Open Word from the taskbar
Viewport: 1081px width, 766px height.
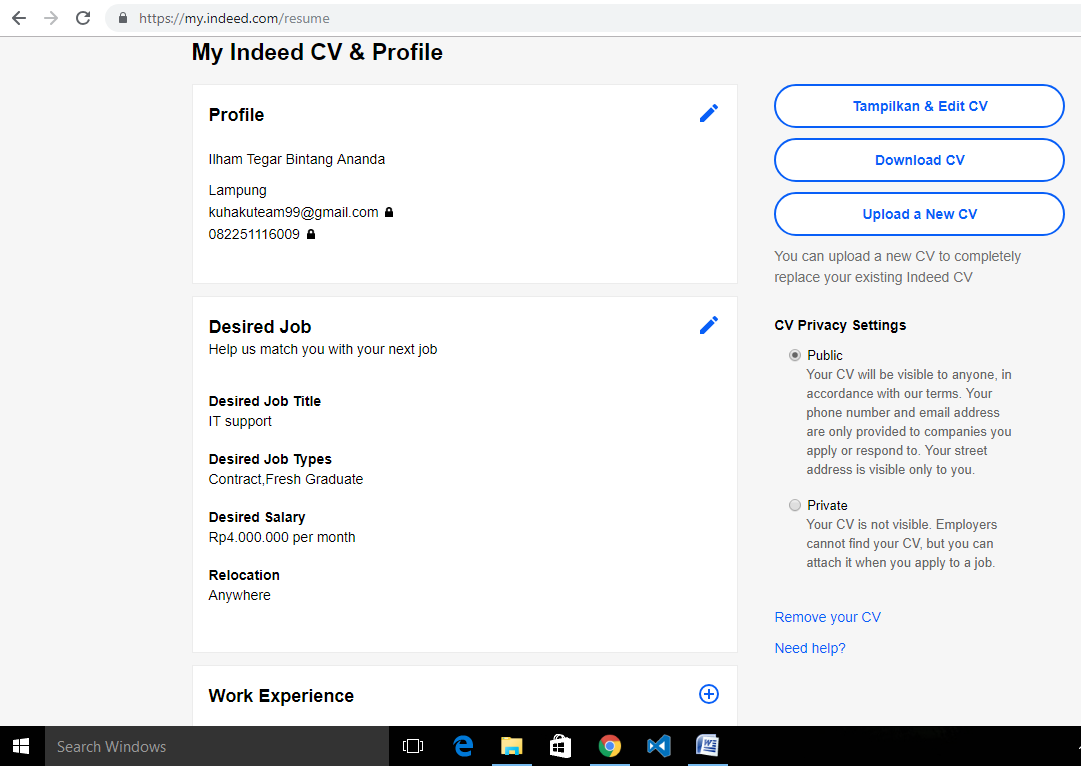(707, 746)
